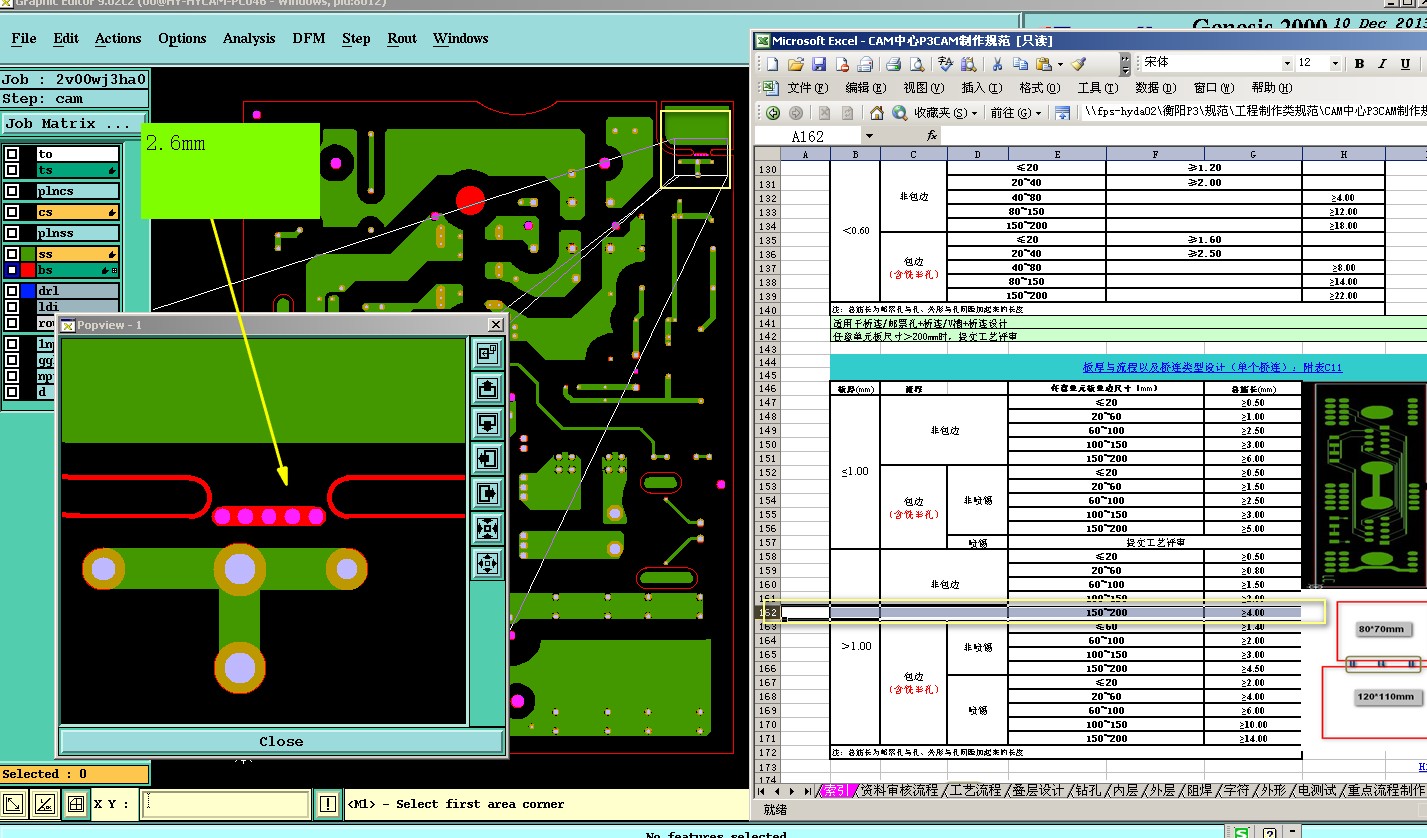Click Excel Spelling check icon
1427x838 pixels.
coord(947,64)
